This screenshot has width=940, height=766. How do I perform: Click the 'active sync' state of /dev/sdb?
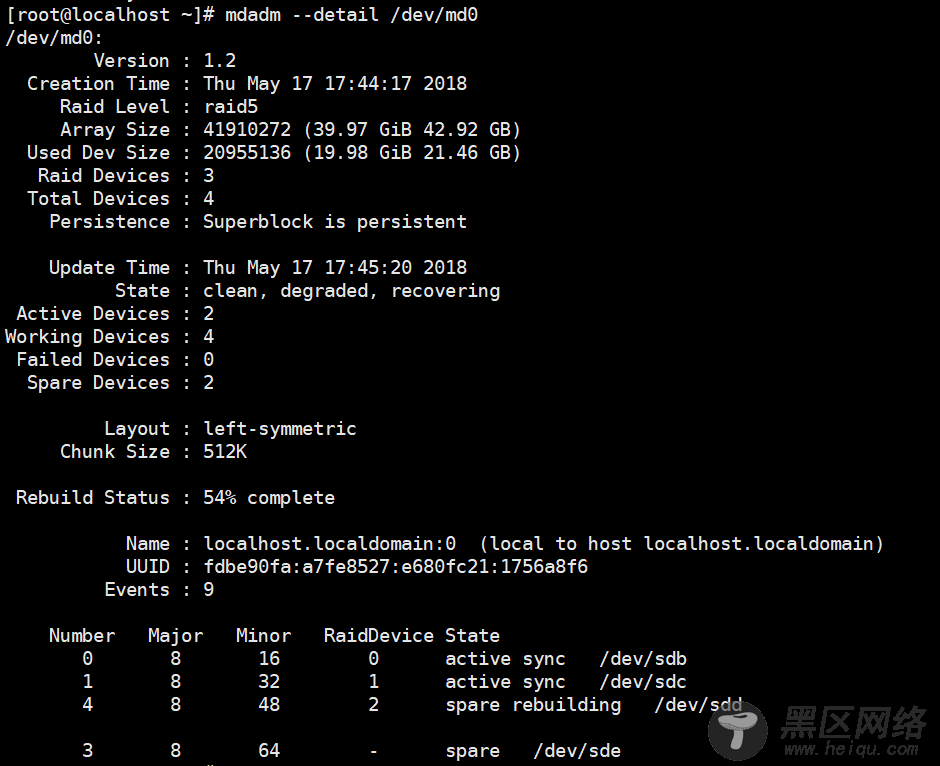[x=505, y=659]
